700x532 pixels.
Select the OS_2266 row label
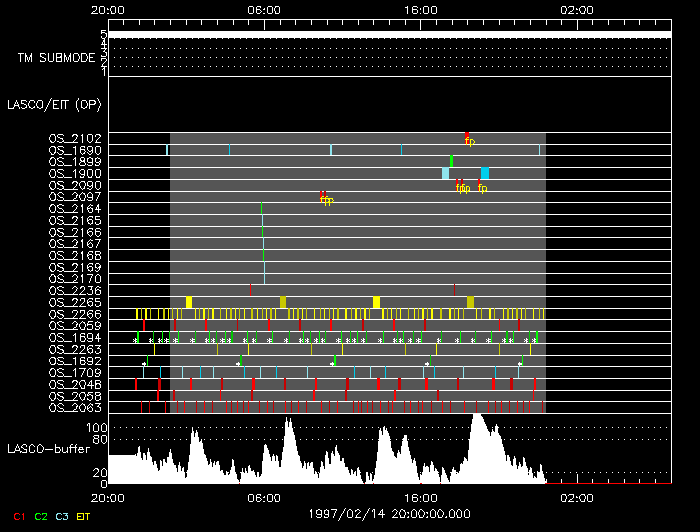[x=75, y=314]
